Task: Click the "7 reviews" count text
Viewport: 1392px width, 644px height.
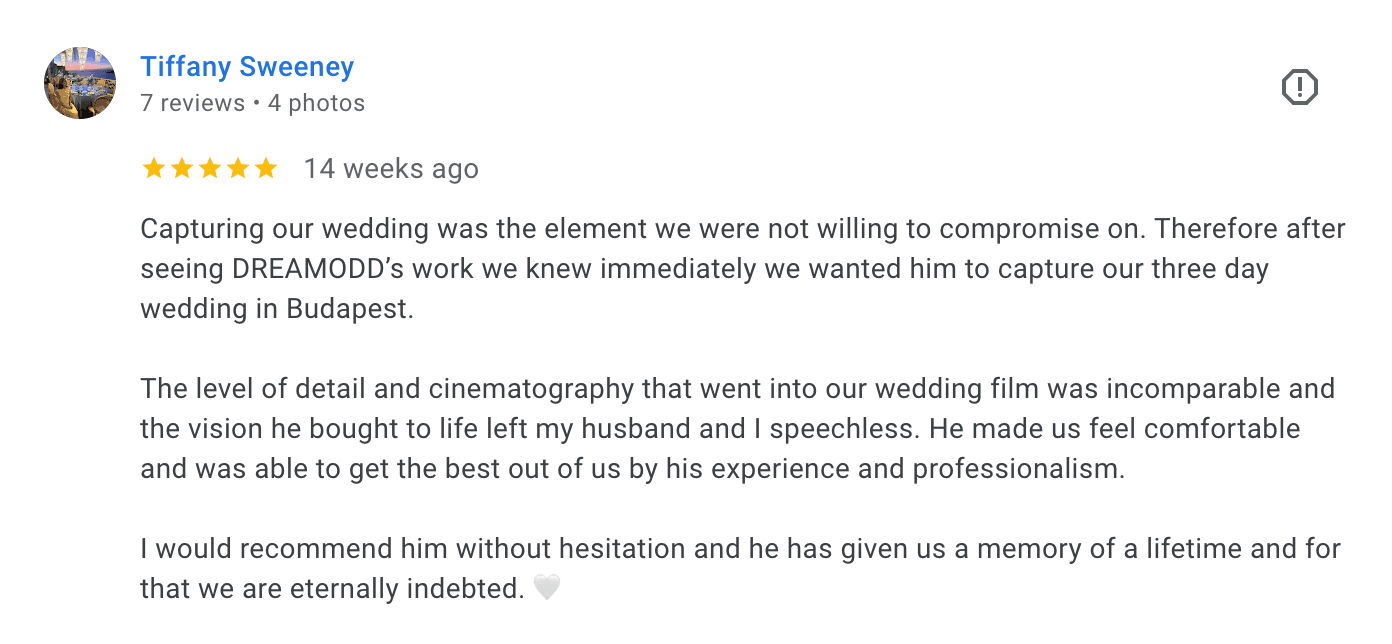Action: pos(193,103)
